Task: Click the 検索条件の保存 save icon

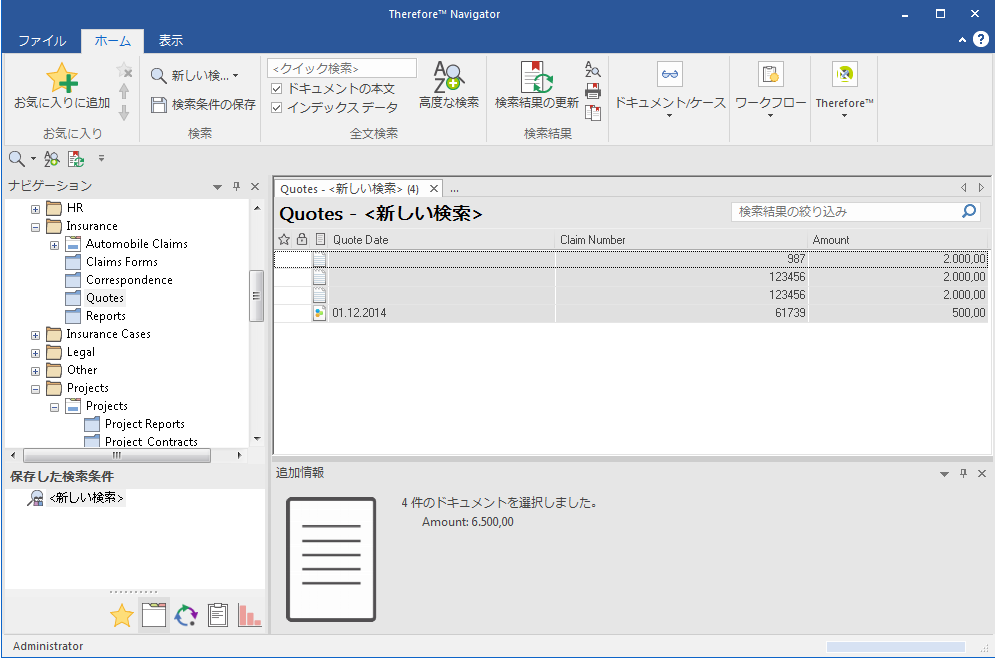Action: pyautogui.click(x=159, y=105)
